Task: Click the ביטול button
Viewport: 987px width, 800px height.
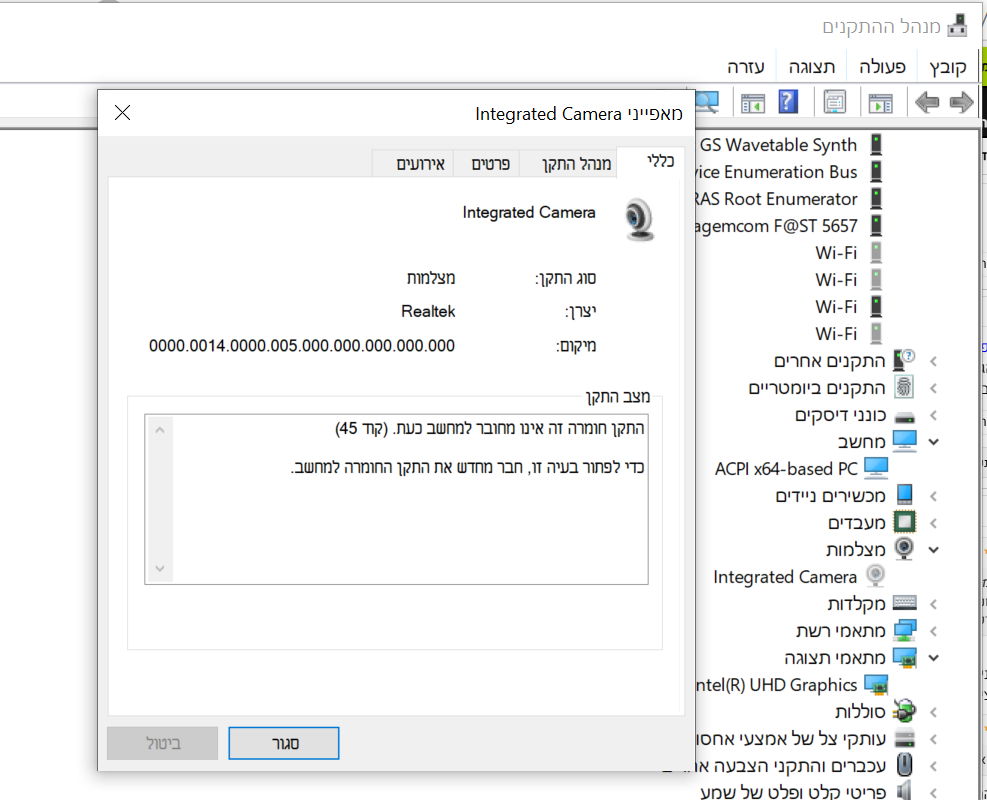Action: [162, 743]
